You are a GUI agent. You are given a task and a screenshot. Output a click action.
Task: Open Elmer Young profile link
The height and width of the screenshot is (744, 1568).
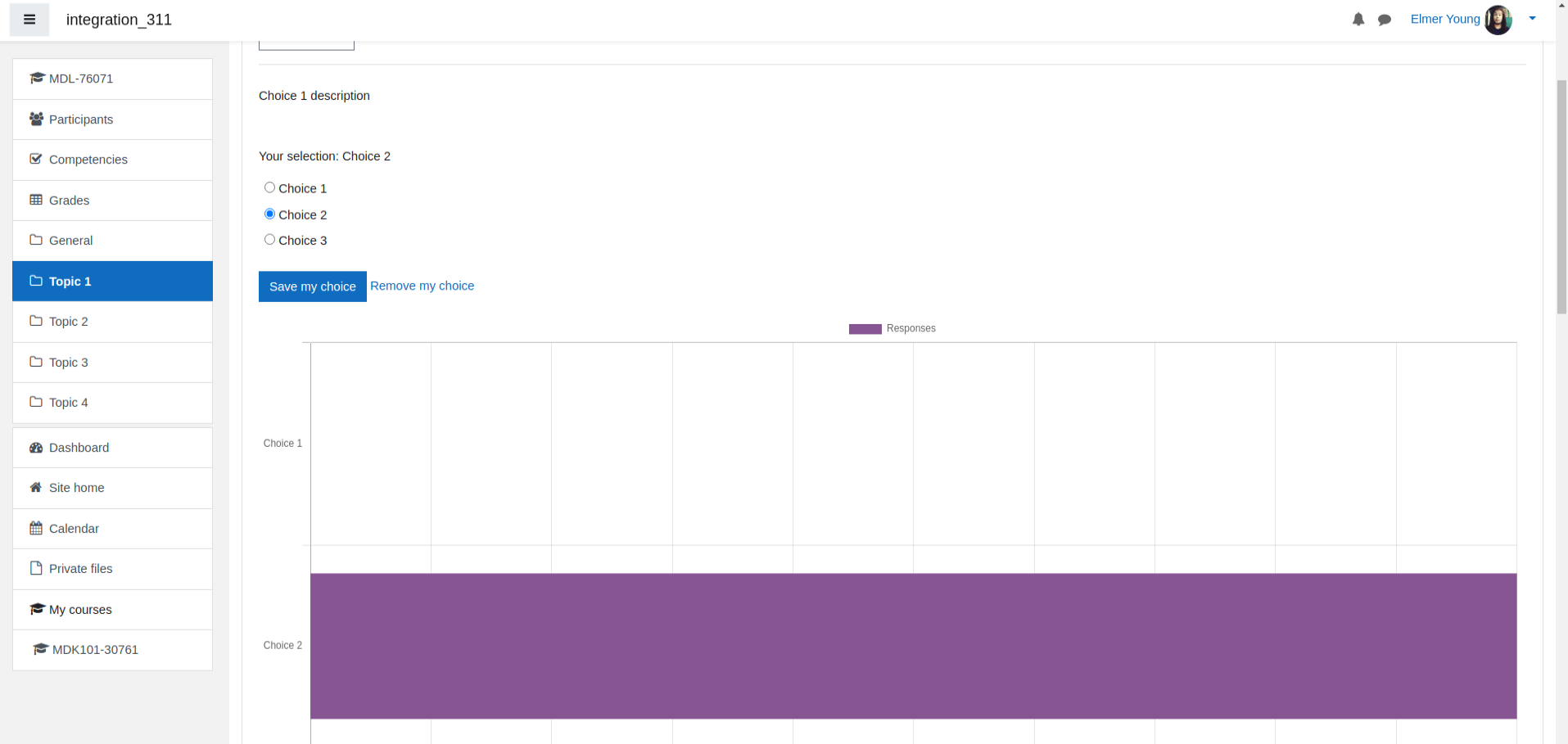point(1445,19)
